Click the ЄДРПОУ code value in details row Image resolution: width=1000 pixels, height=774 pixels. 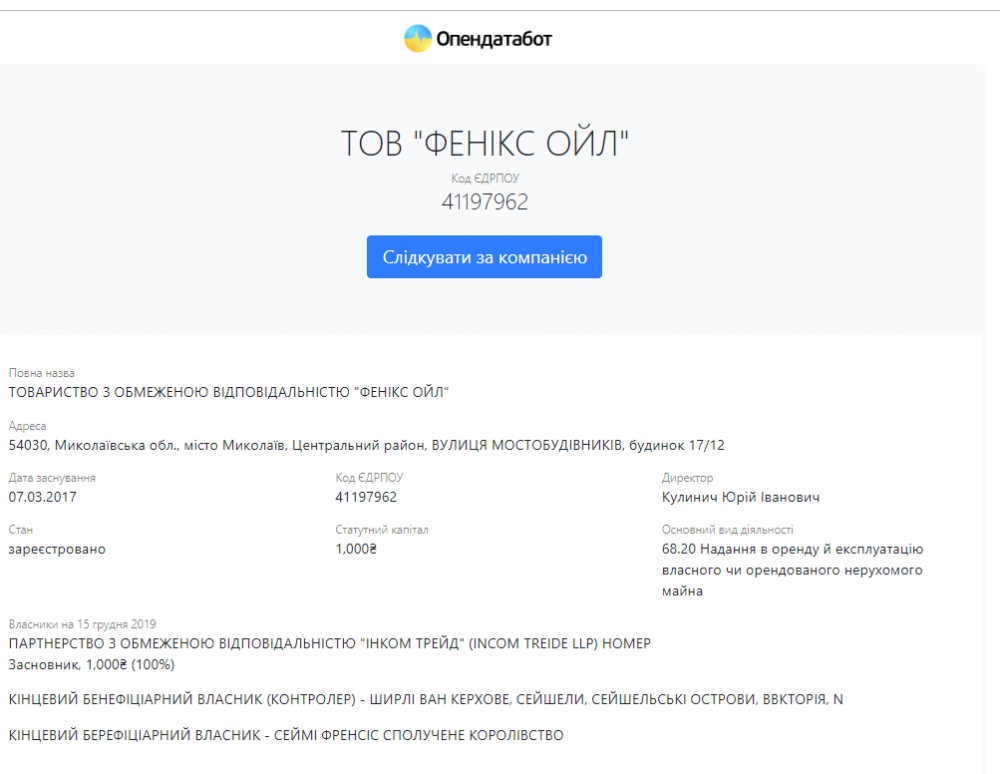[x=366, y=497]
